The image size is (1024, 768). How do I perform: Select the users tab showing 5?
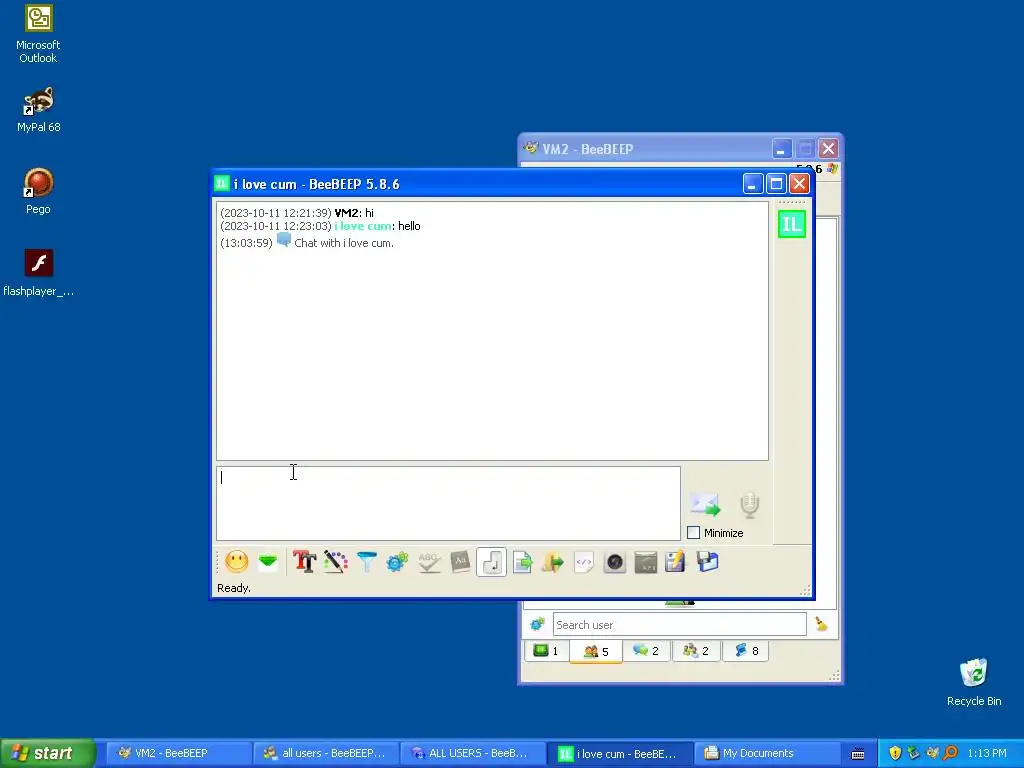click(x=596, y=651)
